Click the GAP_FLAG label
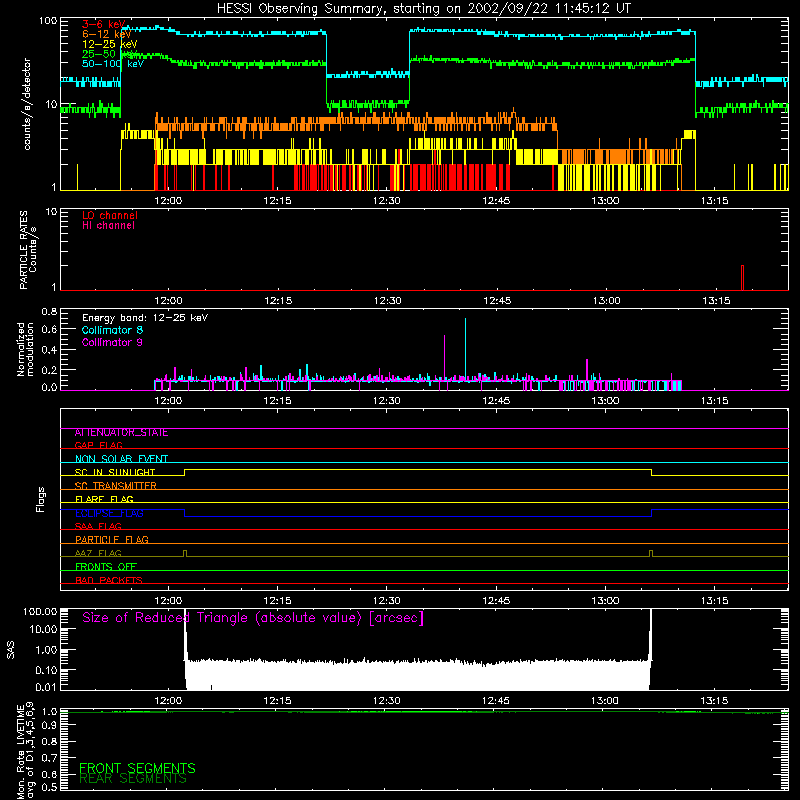Image resolution: width=800 pixels, height=800 pixels. tap(98, 445)
